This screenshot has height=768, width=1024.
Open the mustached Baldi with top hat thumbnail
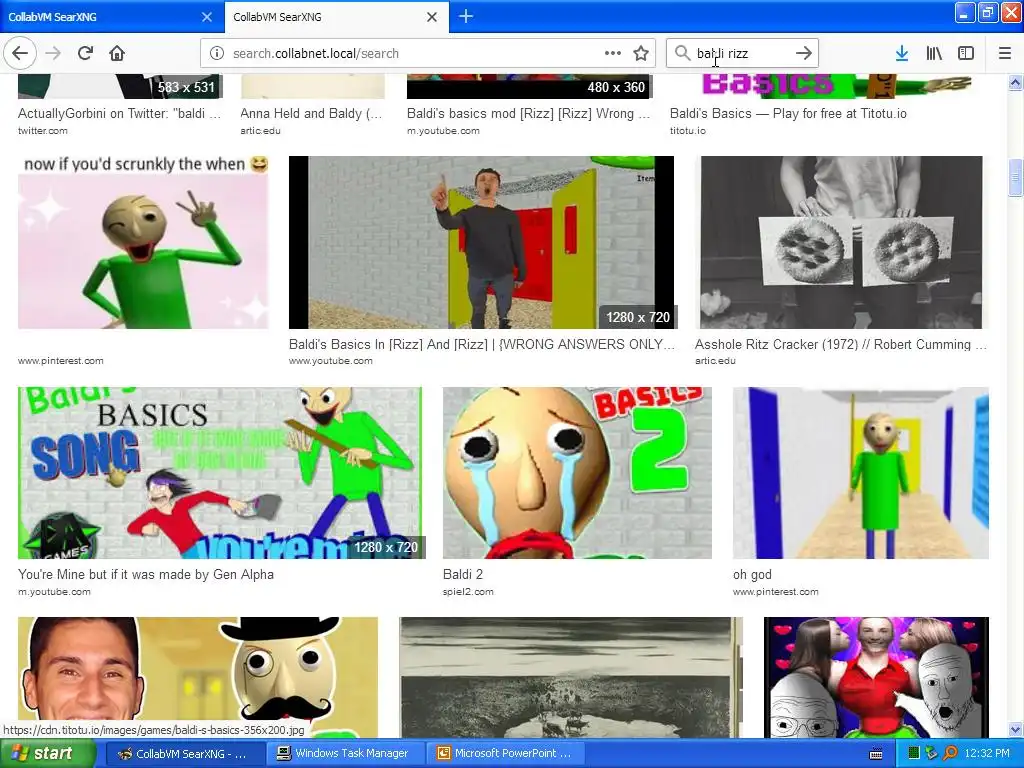[198, 677]
